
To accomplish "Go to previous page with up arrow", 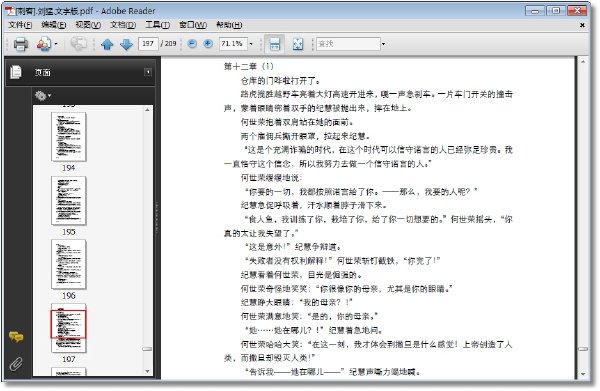I will [x=107, y=44].
